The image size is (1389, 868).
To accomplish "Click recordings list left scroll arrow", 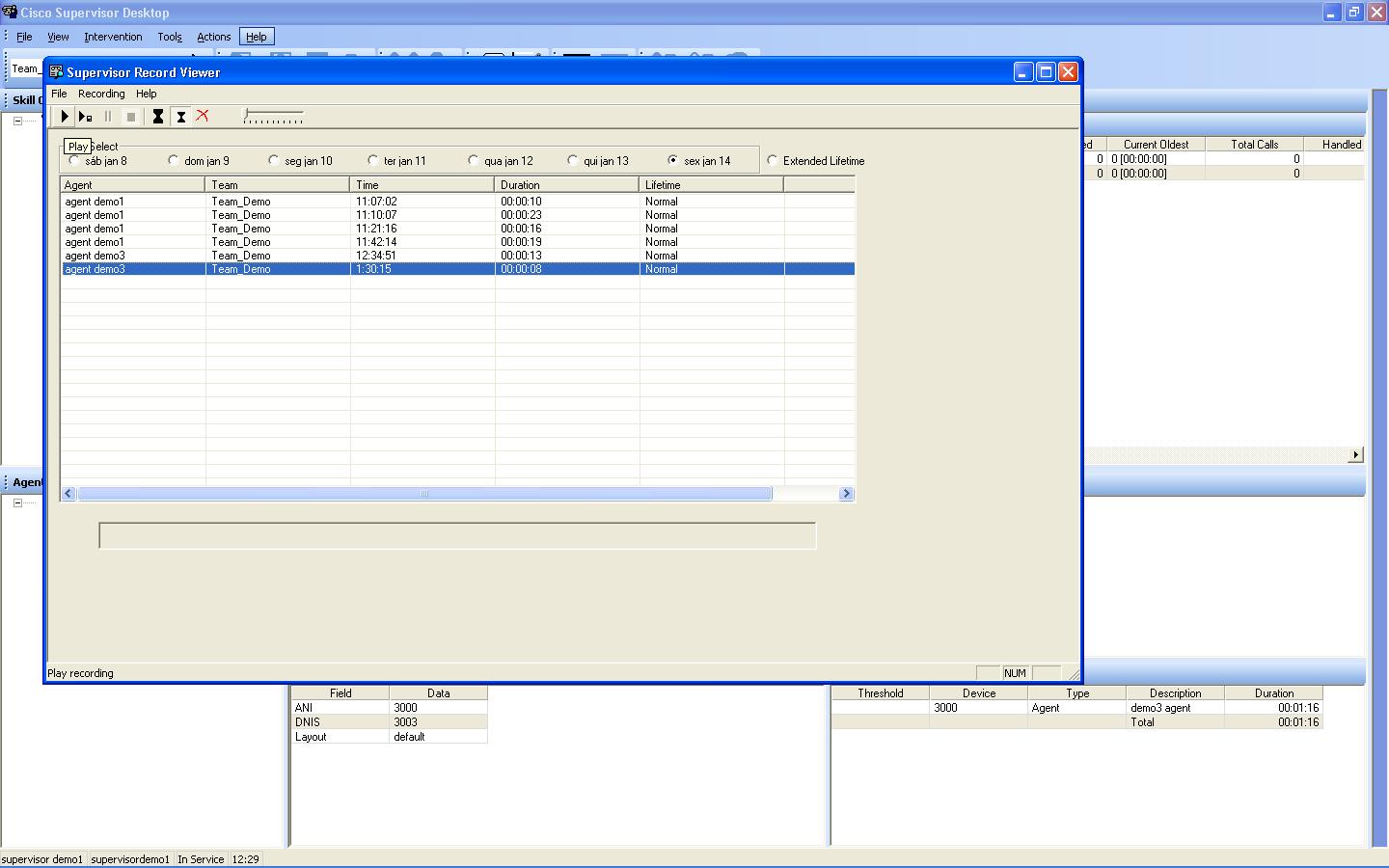I will [68, 493].
